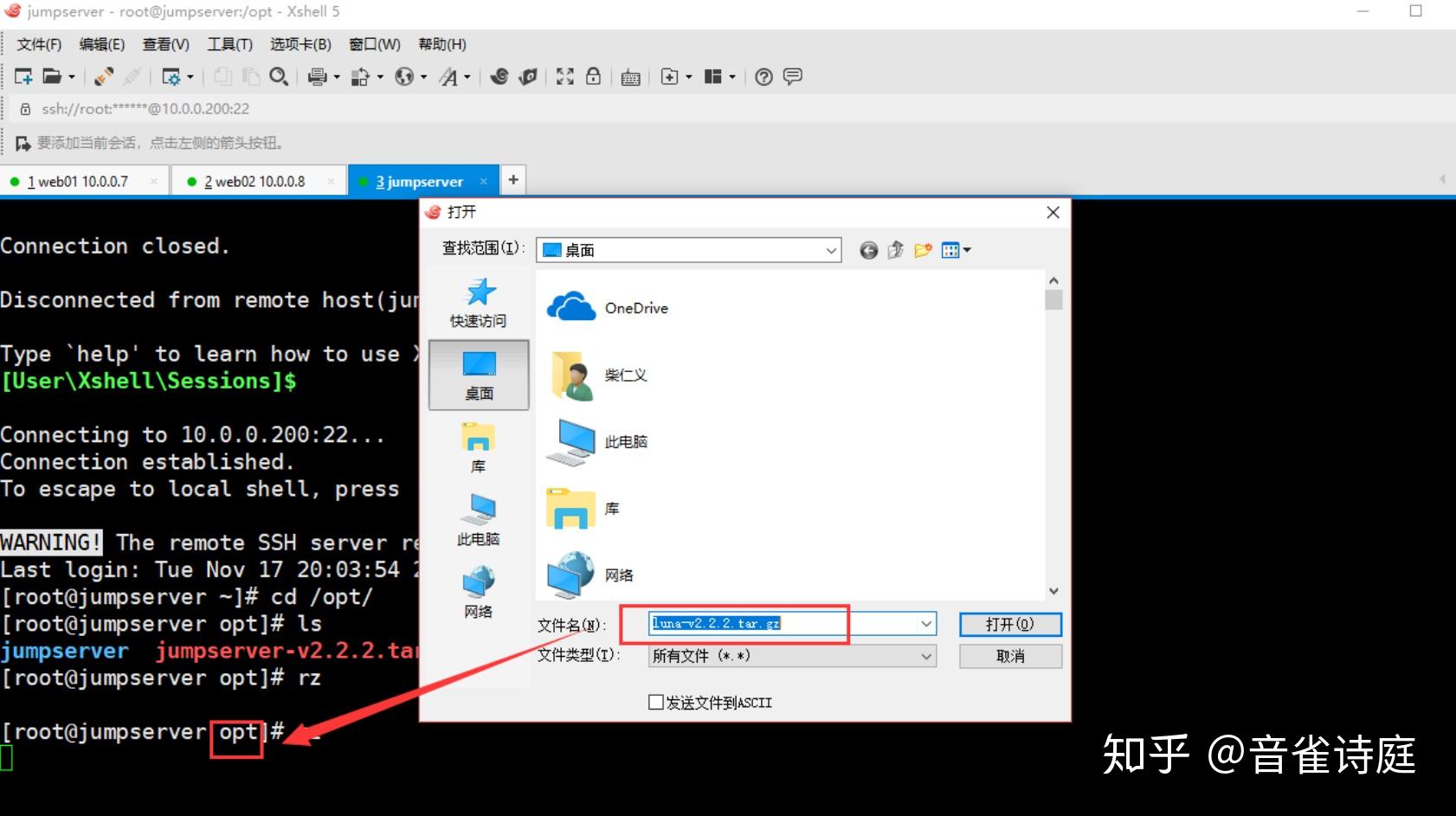Open the help question mark icon
1456x816 pixels.
(x=763, y=76)
